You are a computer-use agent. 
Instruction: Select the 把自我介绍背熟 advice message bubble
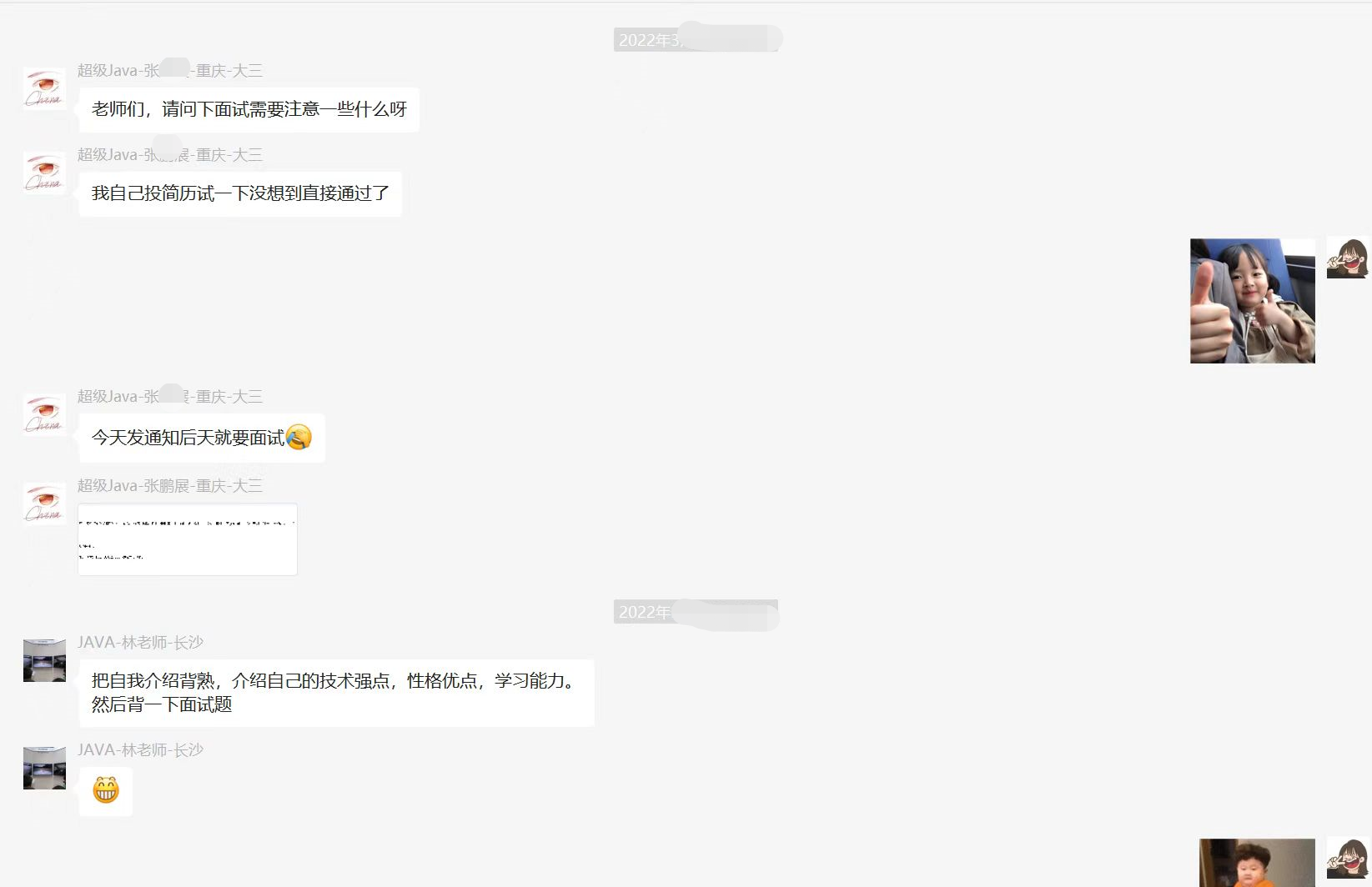pyautogui.click(x=337, y=693)
